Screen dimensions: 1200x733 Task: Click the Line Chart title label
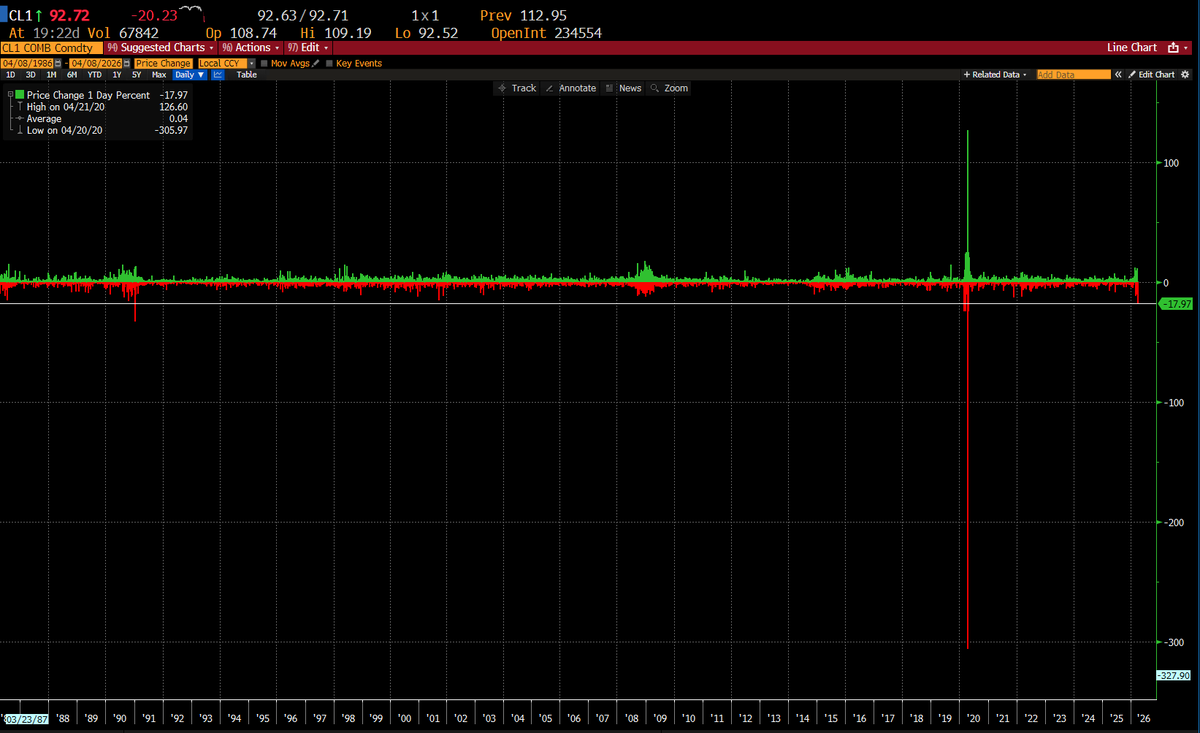[x=1132, y=48]
